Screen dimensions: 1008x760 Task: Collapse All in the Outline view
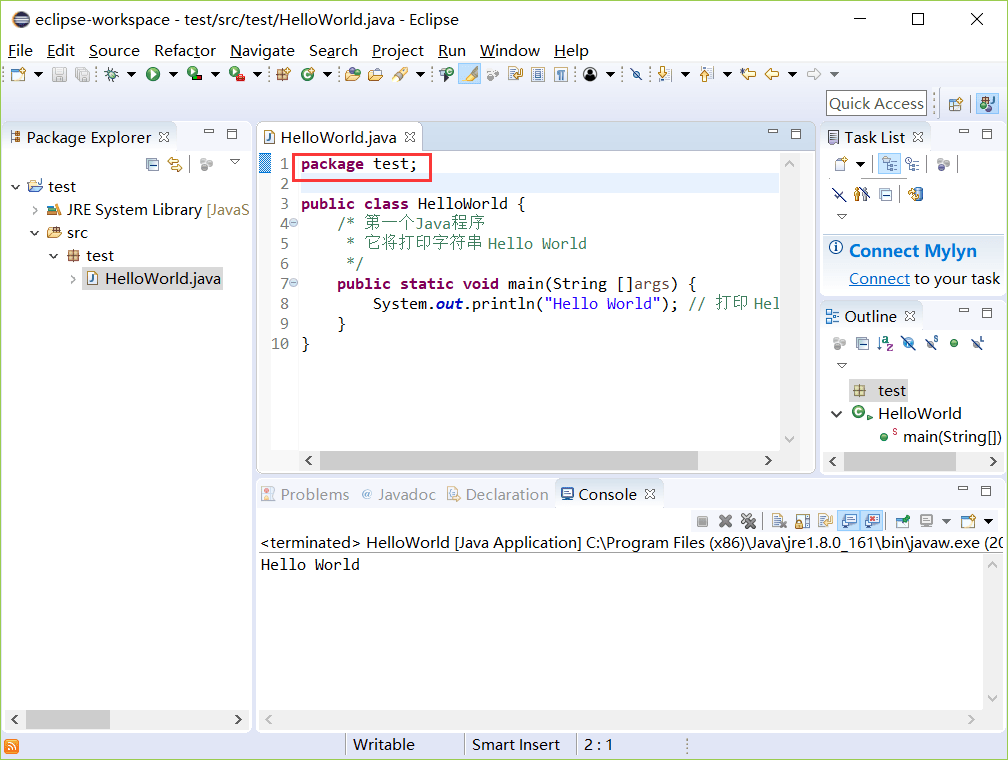point(863,343)
